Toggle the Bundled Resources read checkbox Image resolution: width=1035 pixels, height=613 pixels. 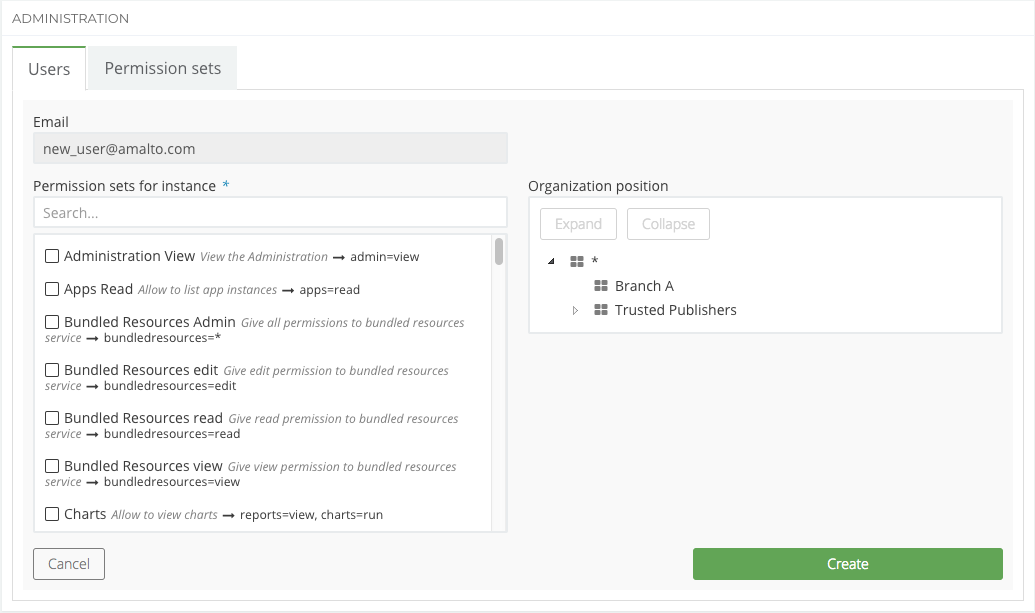(53, 419)
